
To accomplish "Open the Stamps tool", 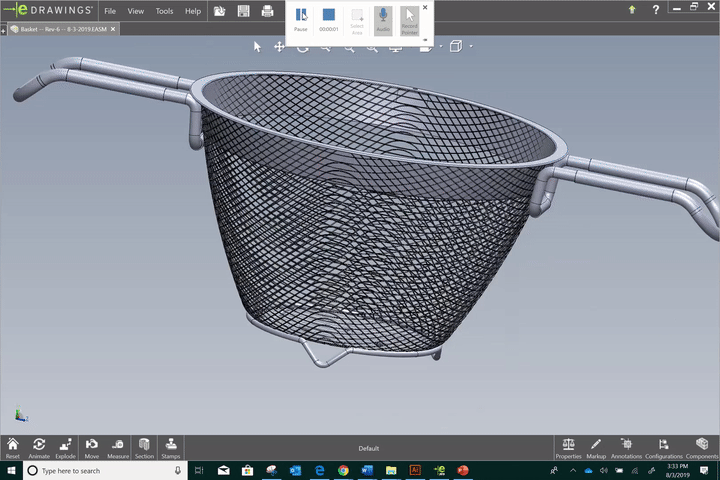I will click(171, 446).
